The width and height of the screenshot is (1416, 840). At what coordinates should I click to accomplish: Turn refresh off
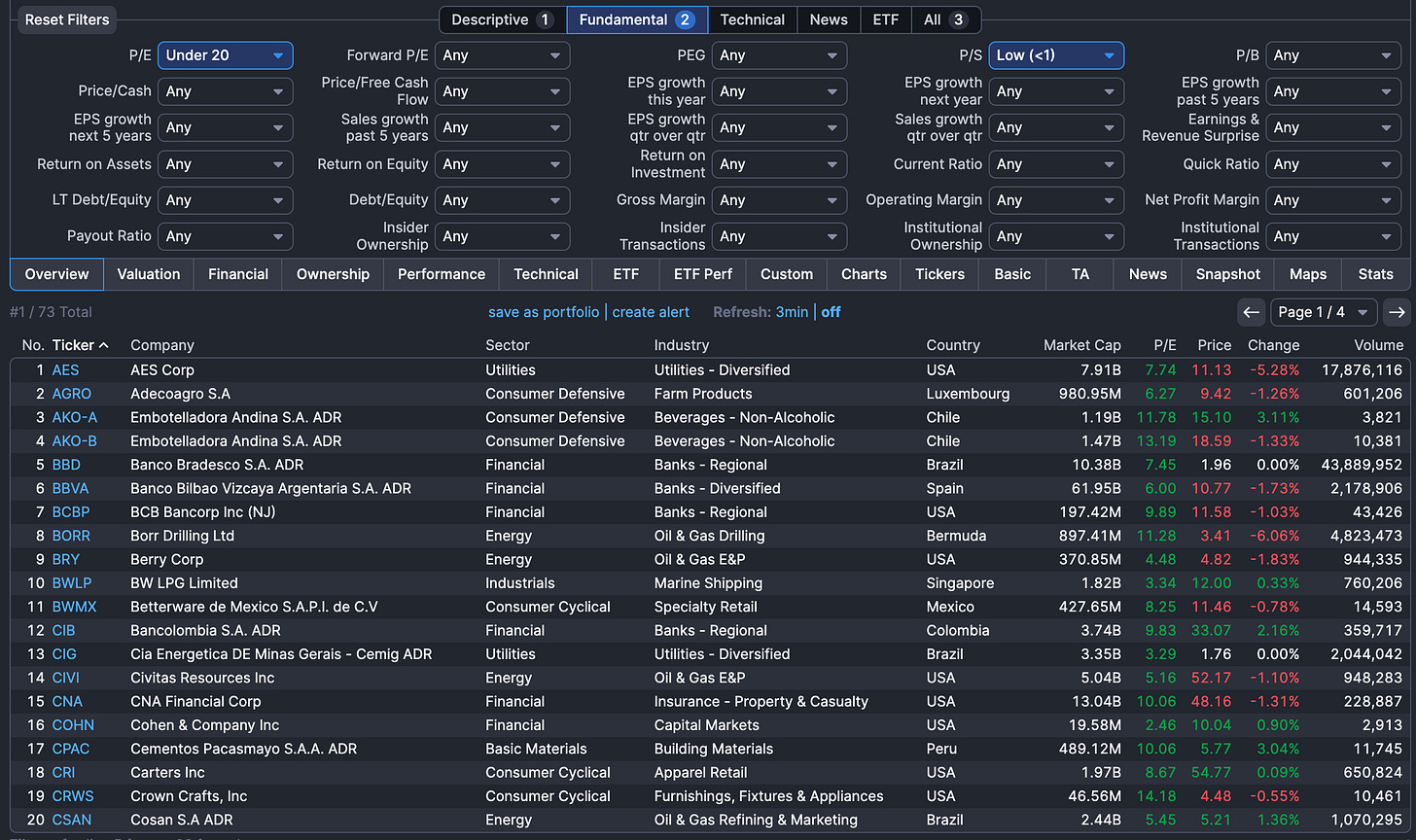click(x=831, y=312)
